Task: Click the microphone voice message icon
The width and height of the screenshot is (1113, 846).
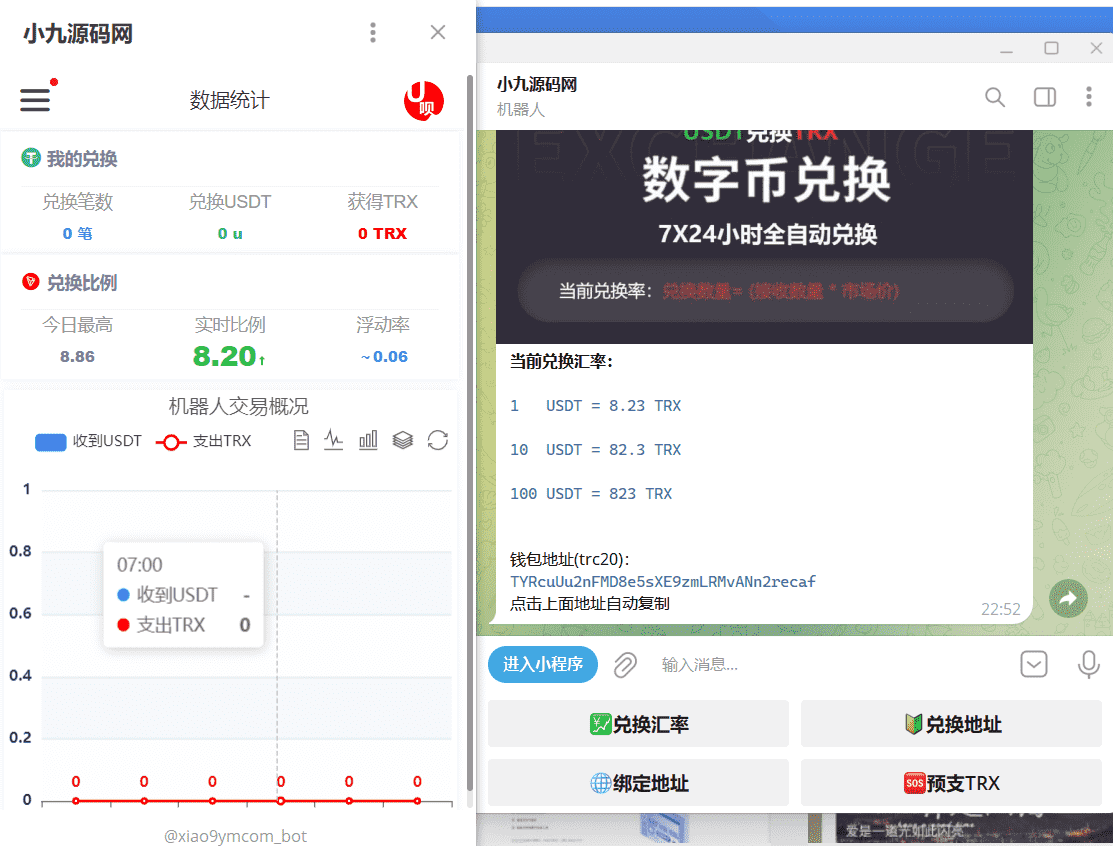Action: click(x=1088, y=665)
